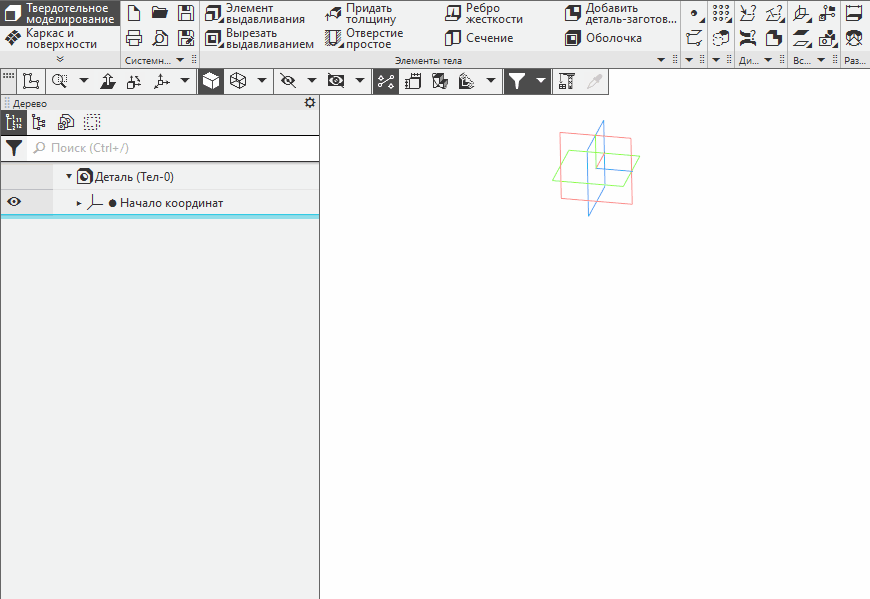The height and width of the screenshot is (599, 870).
Task: Toggle visibility eye for Начало координат
Action: coord(14,202)
